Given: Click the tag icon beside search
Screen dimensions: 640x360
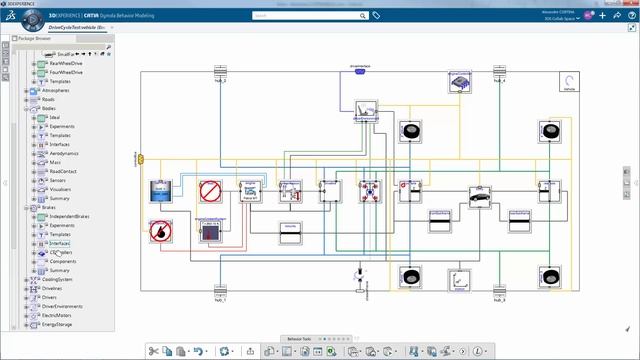Looking at the screenshot, I should click(376, 16).
